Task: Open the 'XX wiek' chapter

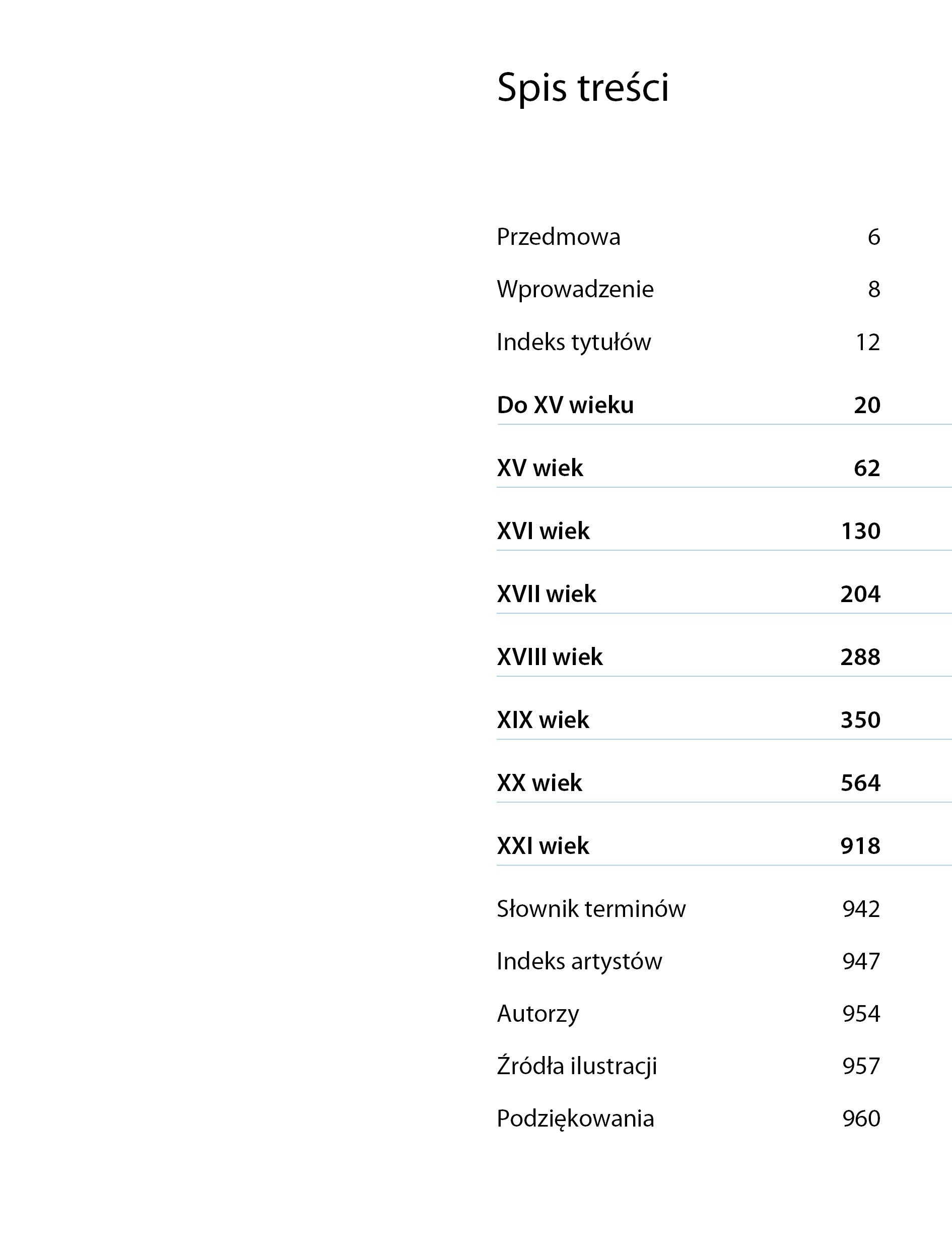Action: (x=539, y=782)
